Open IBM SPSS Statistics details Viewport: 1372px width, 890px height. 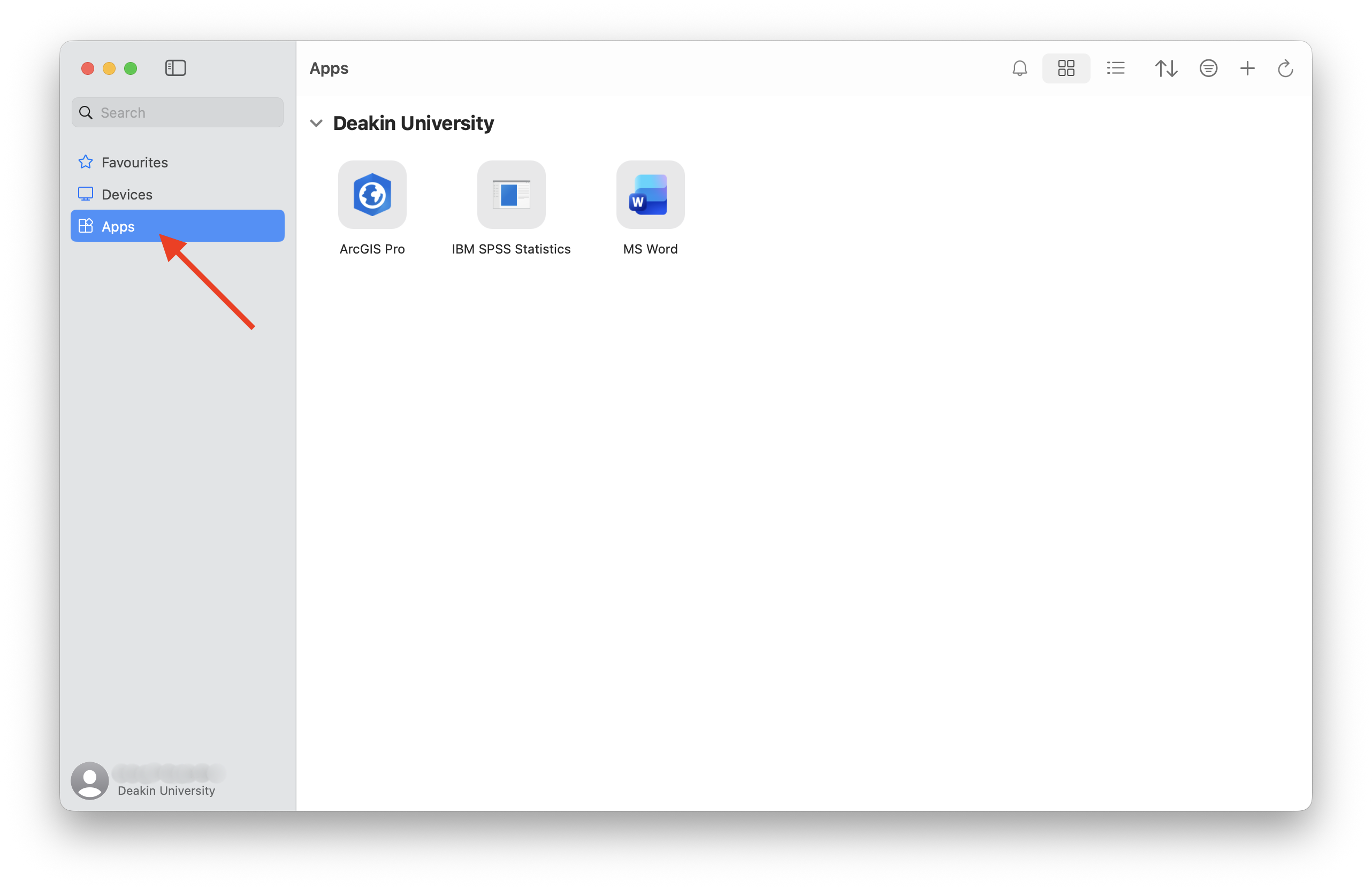coord(510,195)
